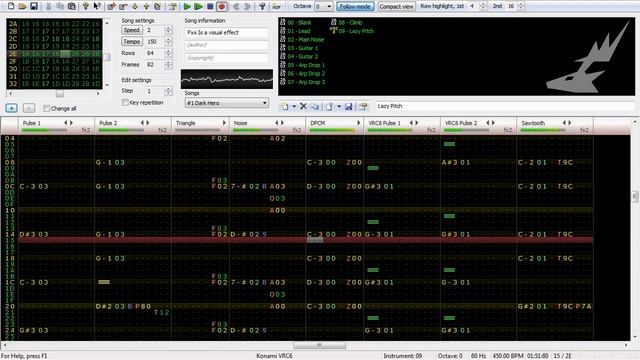This screenshot has height=360, width=640.
Task: Start playback with the green play button
Action: (187, 6)
